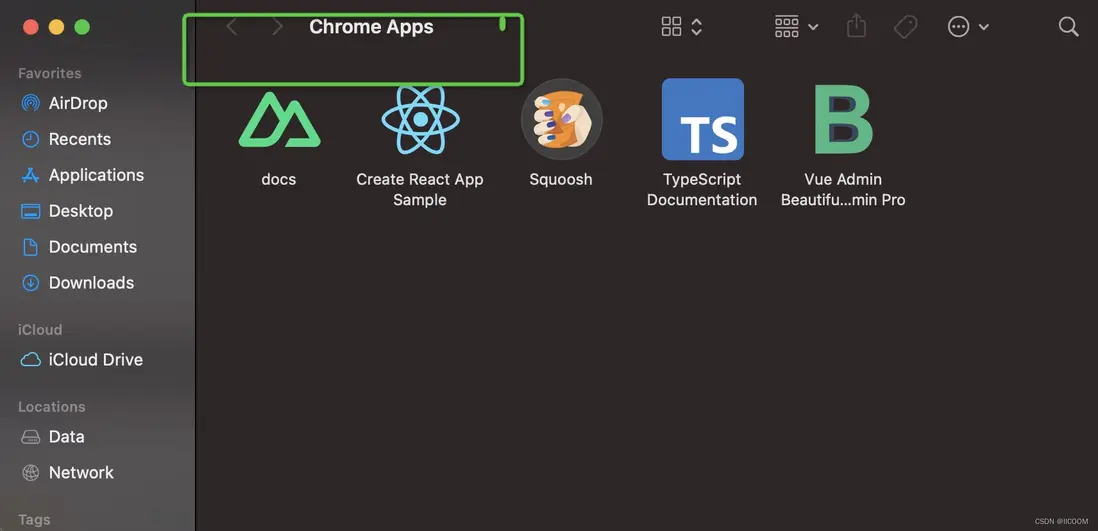Click the AirDrop sidebar icon
The image size is (1098, 531).
pyautogui.click(x=30, y=104)
